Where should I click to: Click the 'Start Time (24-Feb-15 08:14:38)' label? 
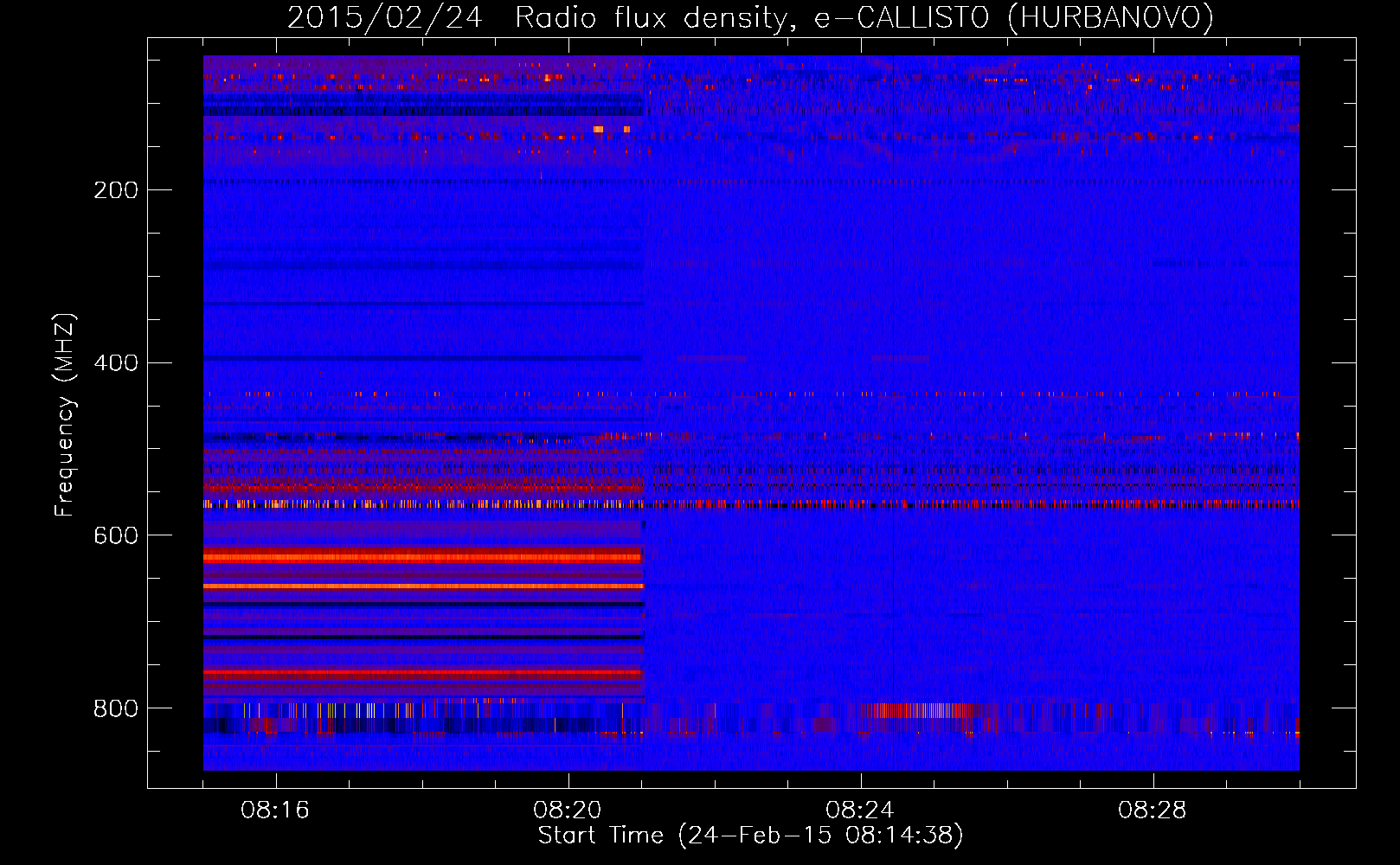(750, 836)
